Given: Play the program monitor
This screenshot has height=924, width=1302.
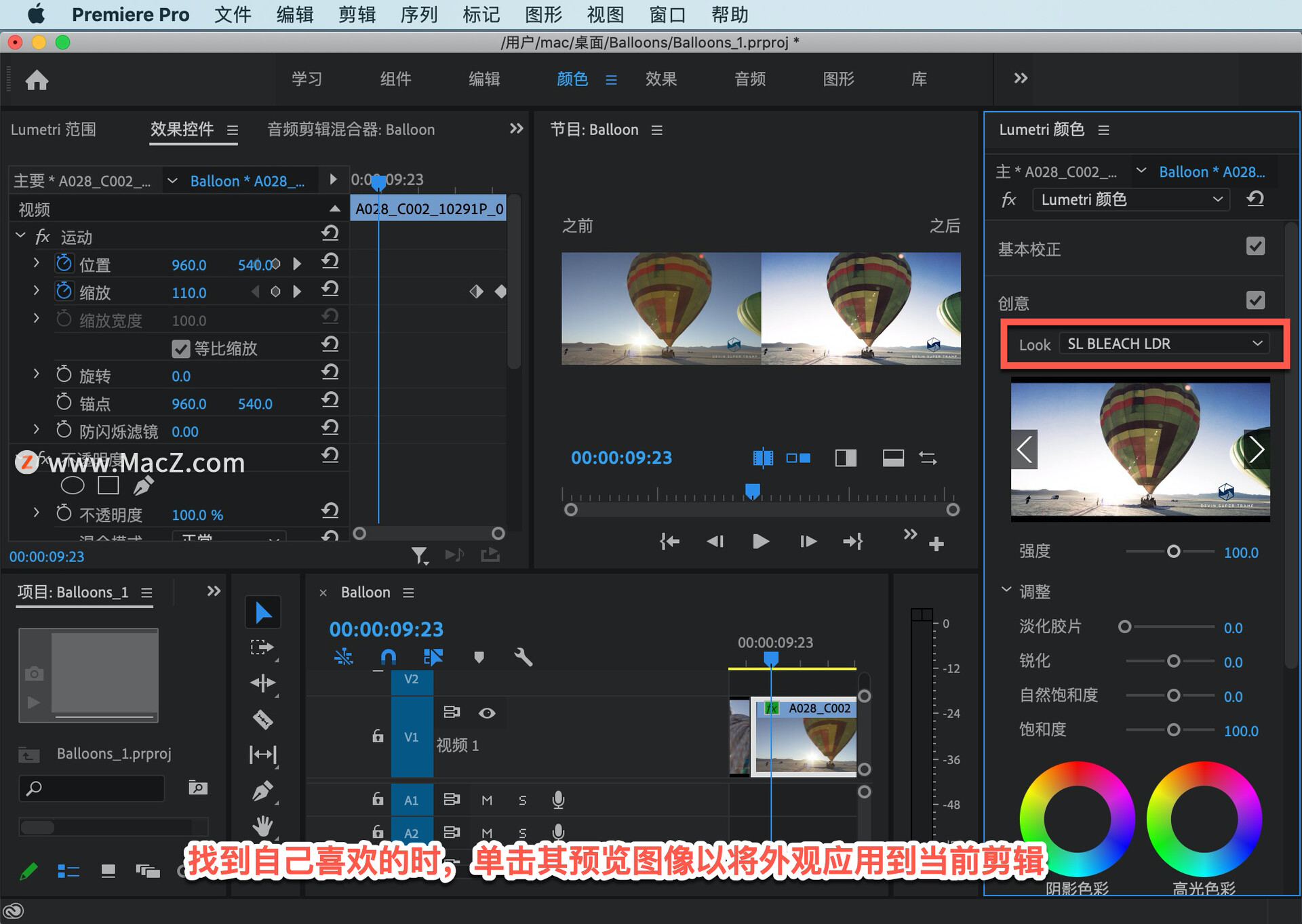Looking at the screenshot, I should (761, 542).
